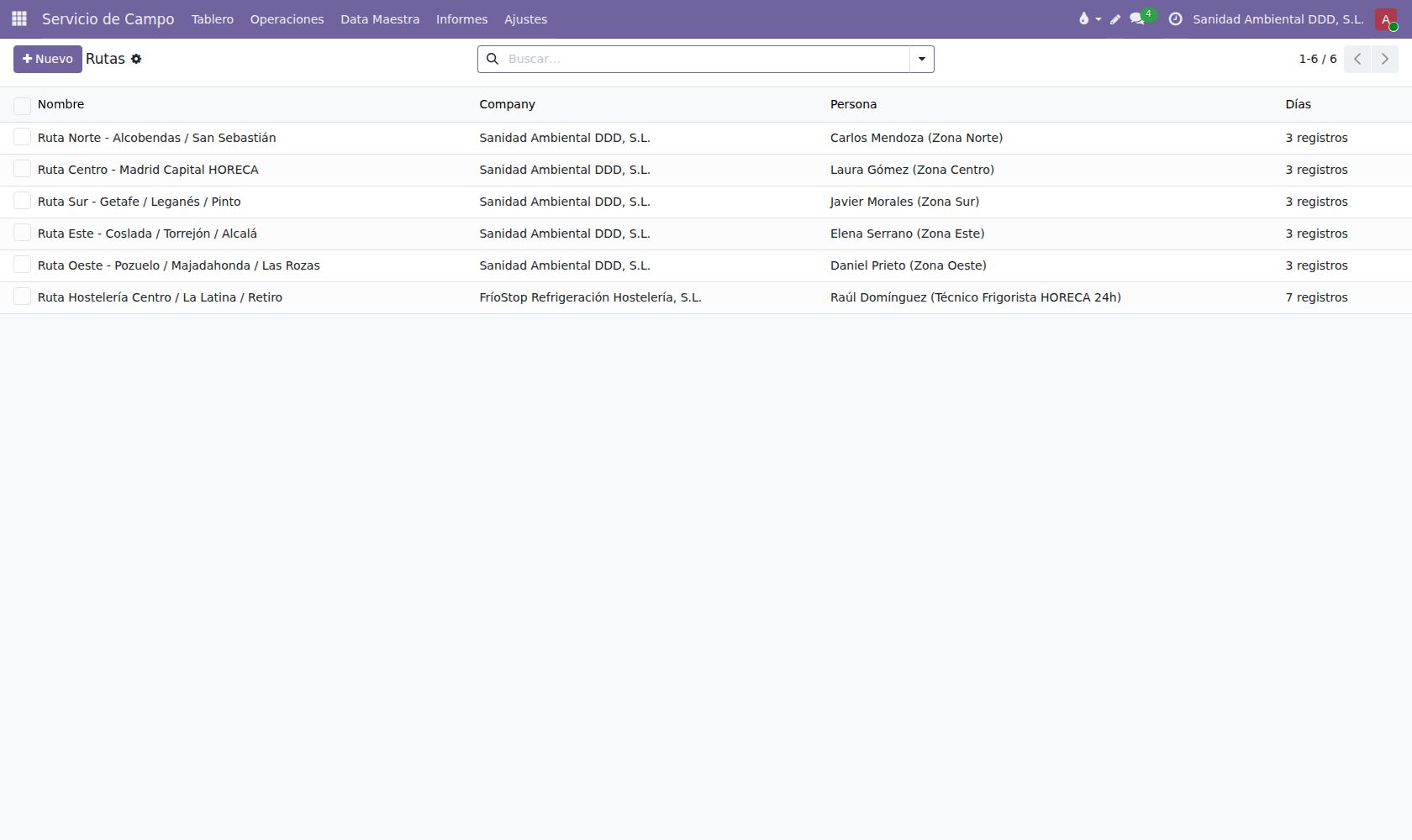Click the 7 registros cell

1316,297
